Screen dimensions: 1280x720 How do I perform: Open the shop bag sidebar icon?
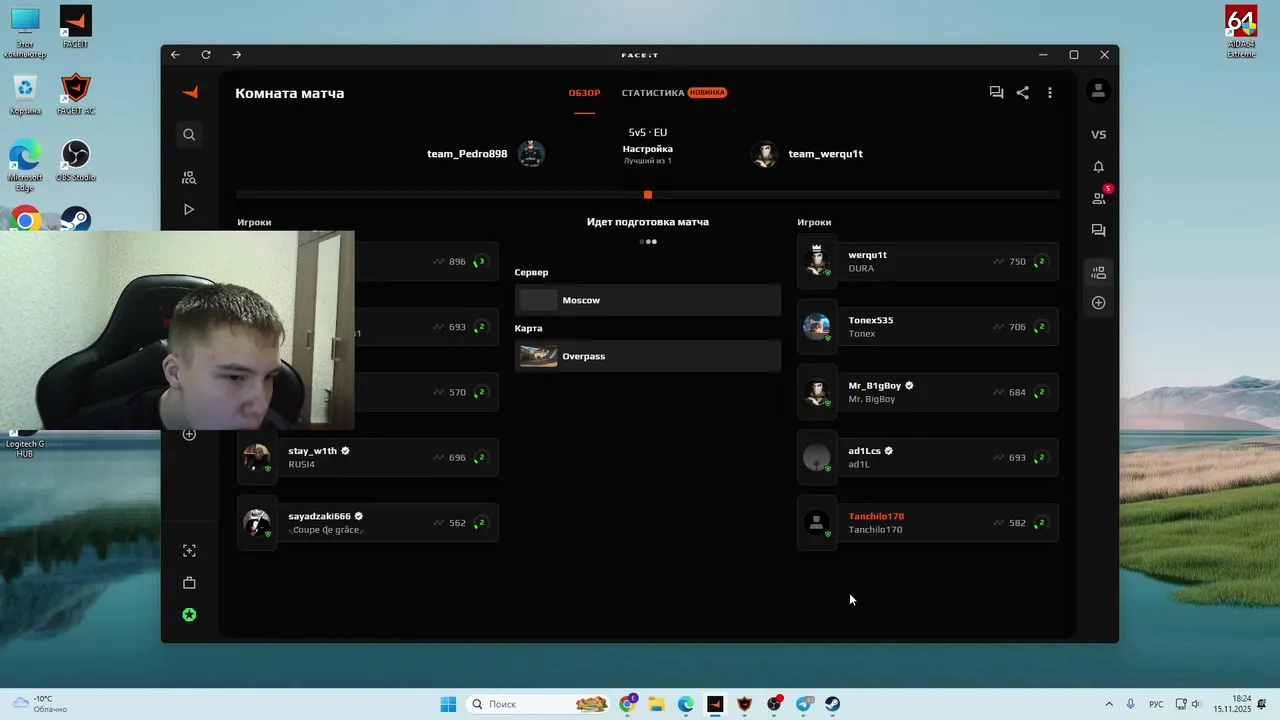[189, 583]
